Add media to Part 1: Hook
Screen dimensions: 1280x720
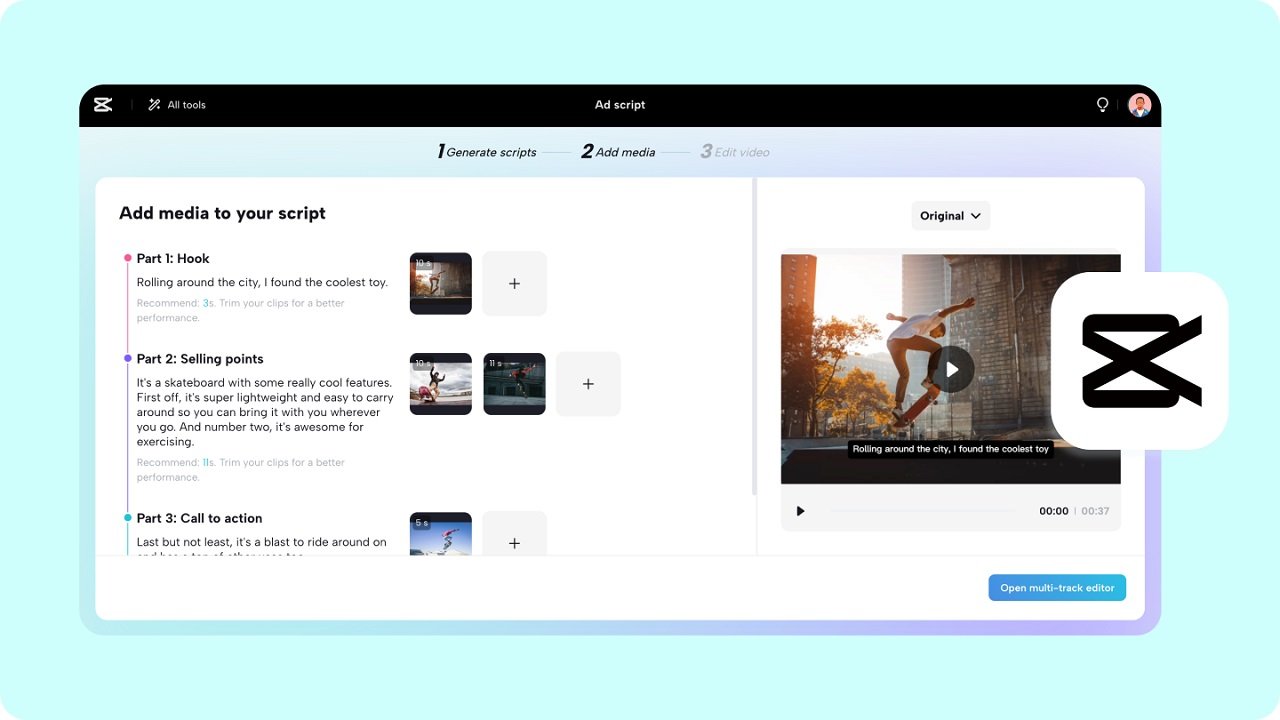coord(514,283)
